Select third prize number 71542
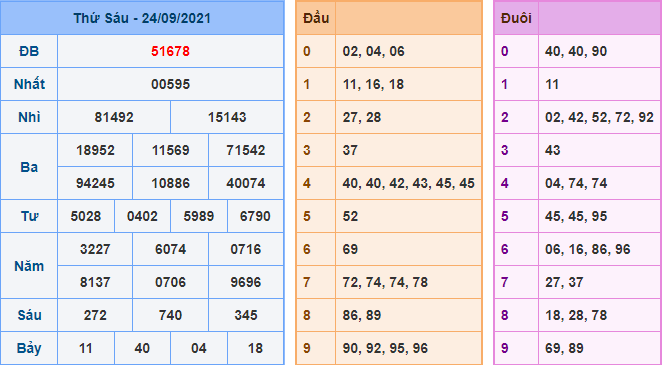662x365 pixels. coord(246,150)
